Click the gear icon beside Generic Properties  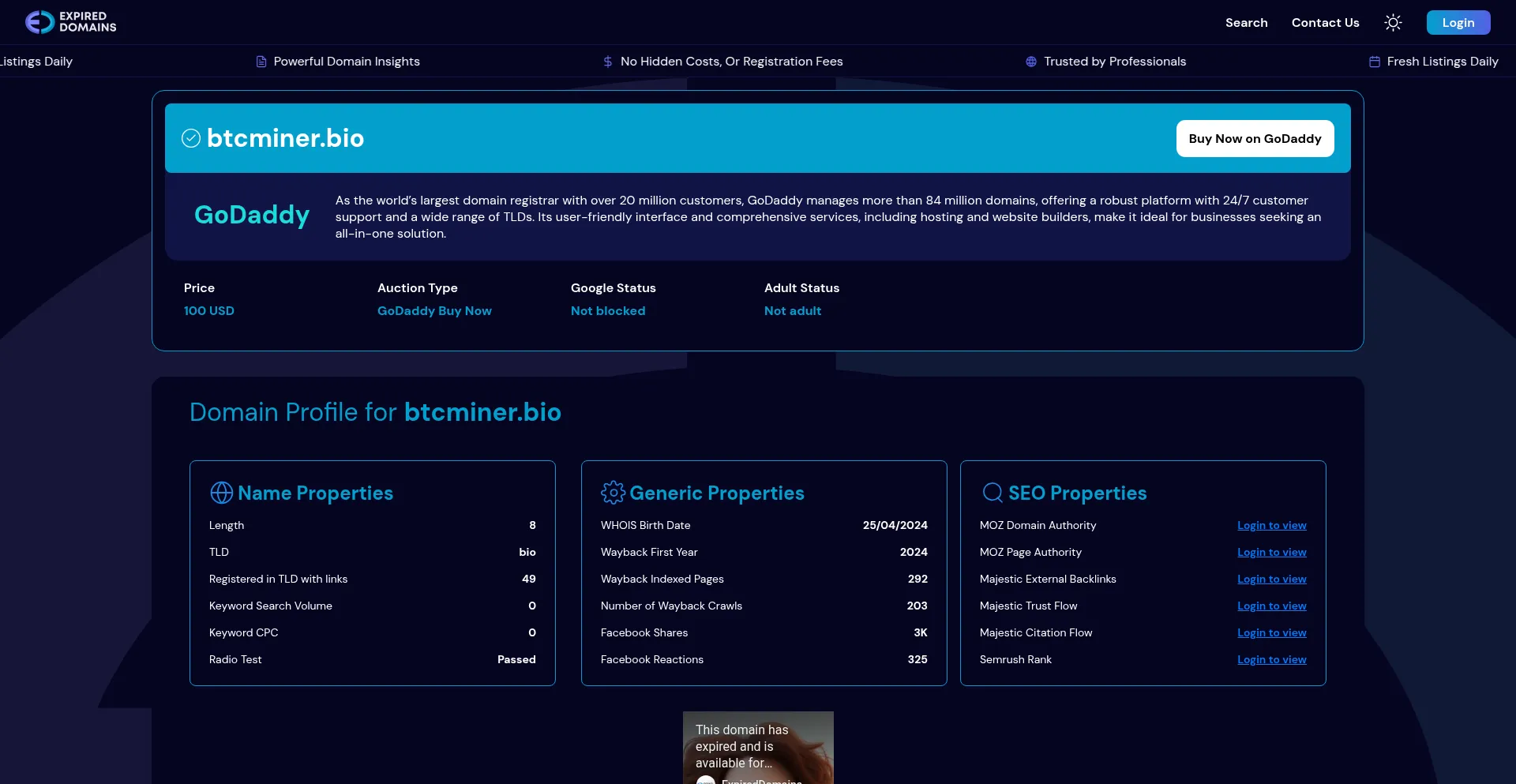(613, 493)
